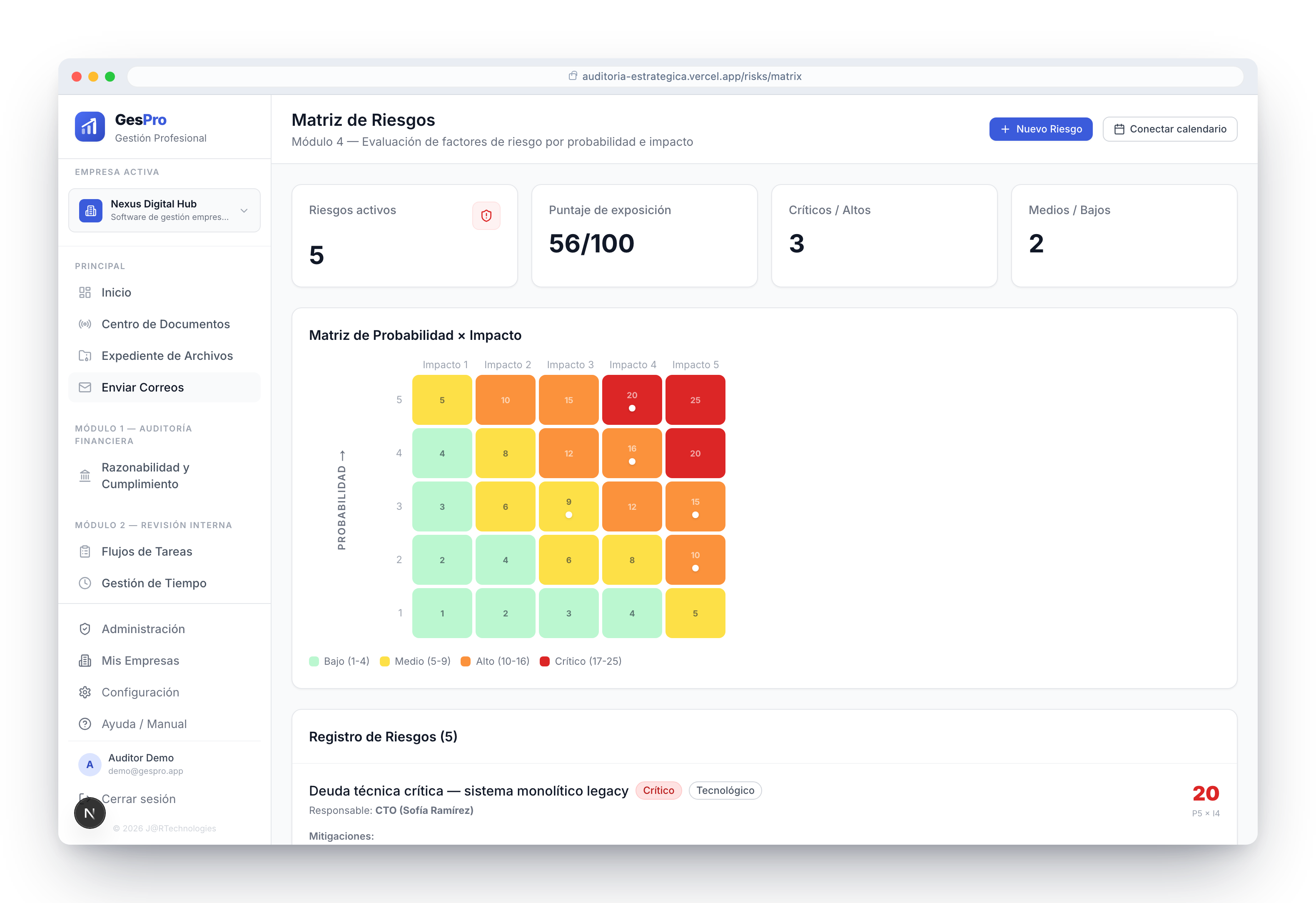The image size is (1316, 903).
Task: Click the Razonabilidad y Cumplimiento bank icon
Action: (x=85, y=476)
